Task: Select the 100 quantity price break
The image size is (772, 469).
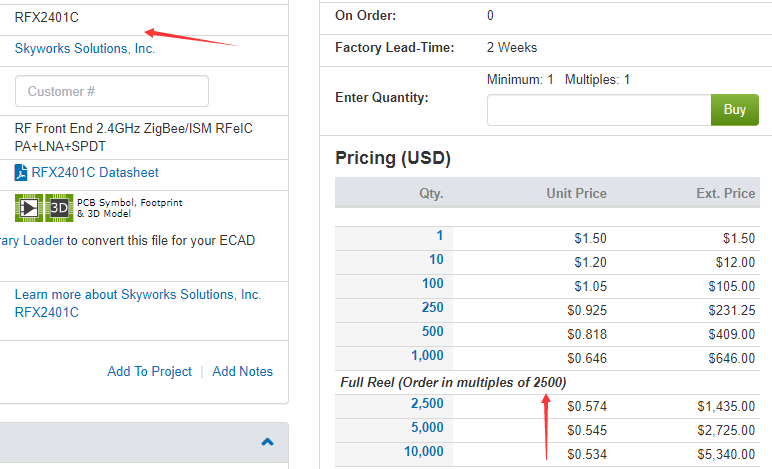Action: tap(431, 284)
